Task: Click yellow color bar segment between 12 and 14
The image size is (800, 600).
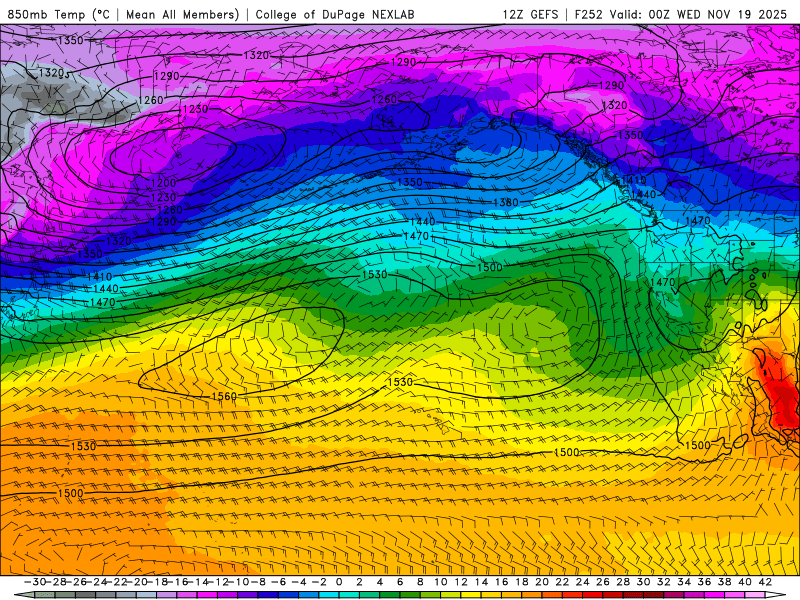Action: click(x=470, y=595)
